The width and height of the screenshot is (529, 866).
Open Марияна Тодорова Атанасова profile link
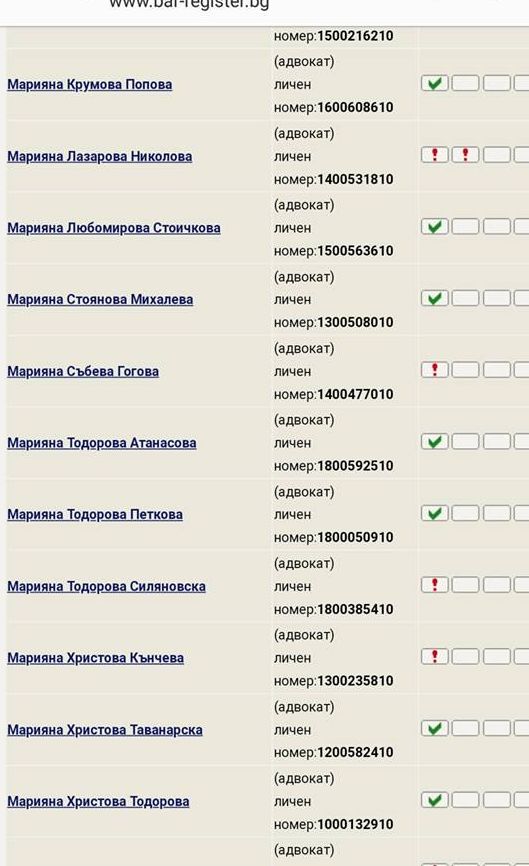[x=102, y=443]
